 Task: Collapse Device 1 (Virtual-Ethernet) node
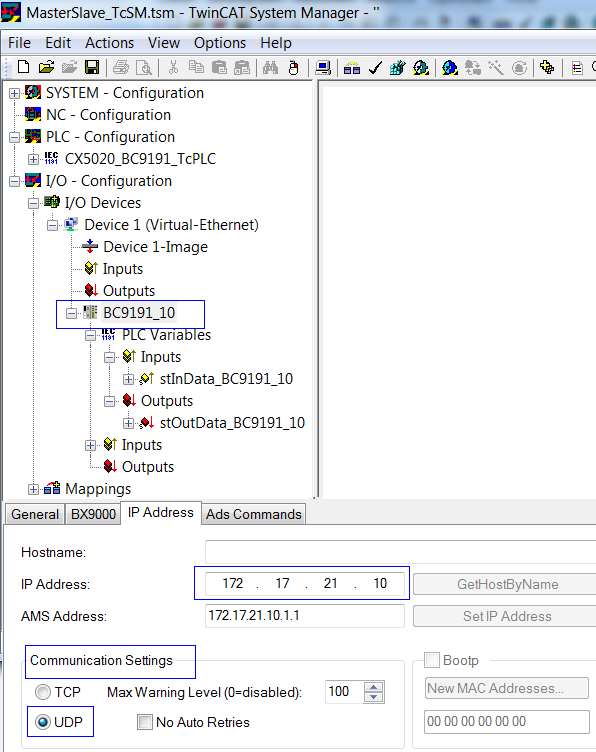coord(52,225)
